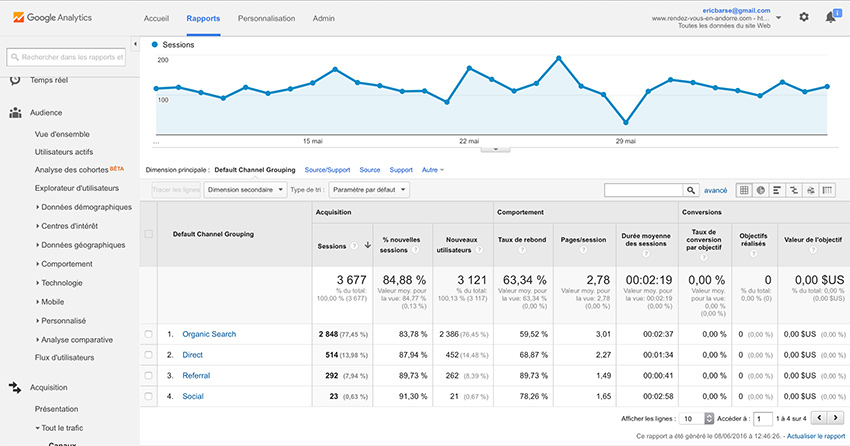Click the sidebar report search field
The image size is (850, 446).
tap(70, 57)
